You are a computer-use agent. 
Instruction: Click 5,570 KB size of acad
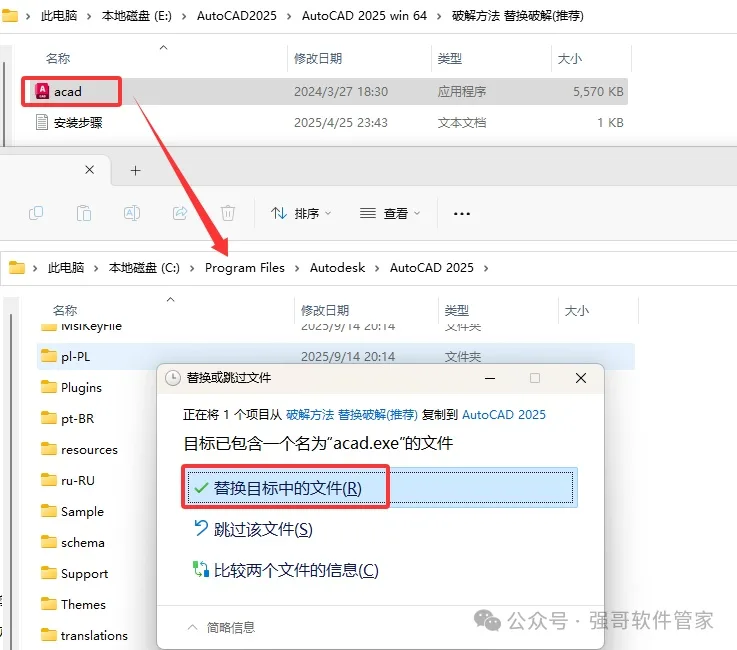coord(598,91)
